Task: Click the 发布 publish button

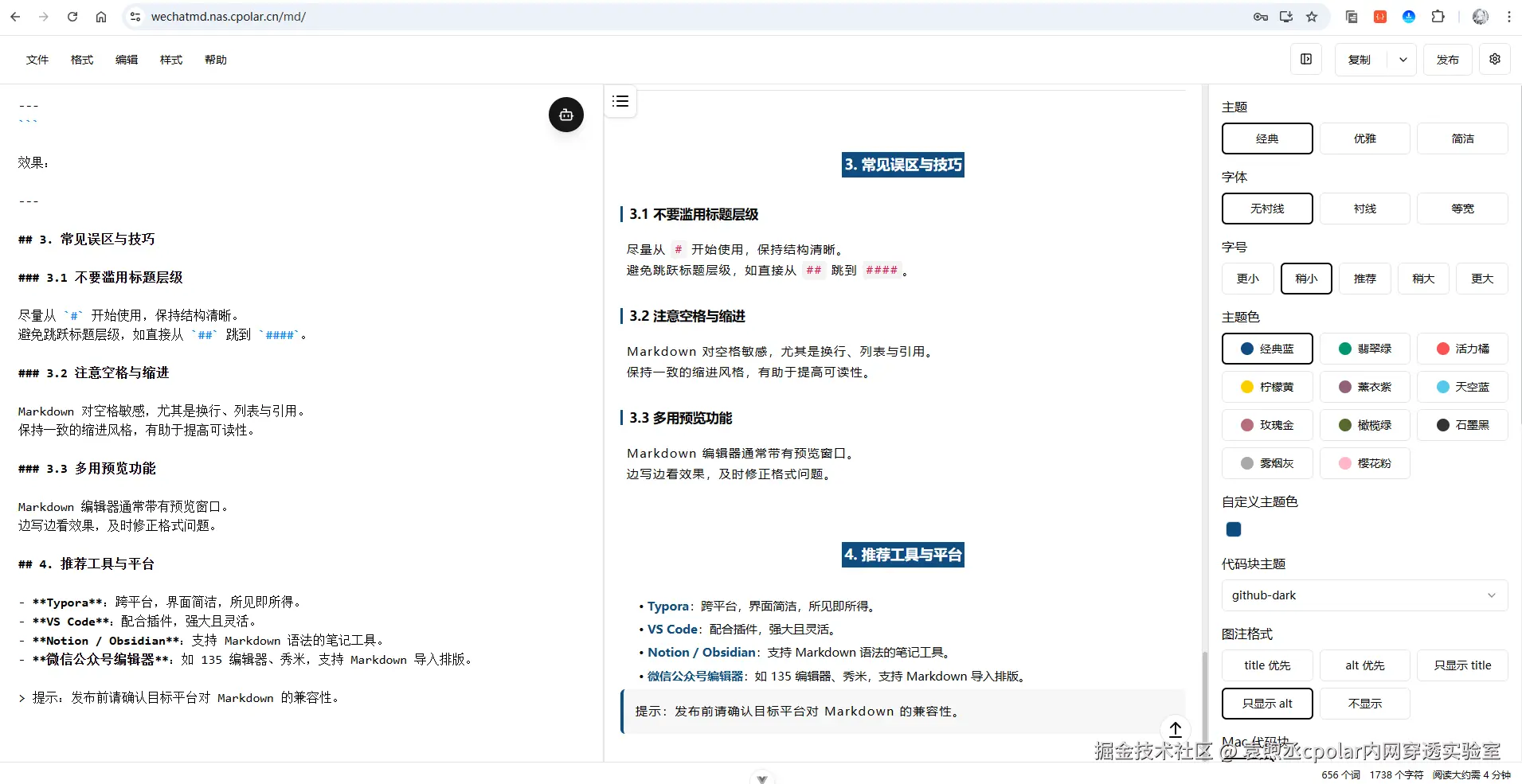Action: coord(1448,60)
